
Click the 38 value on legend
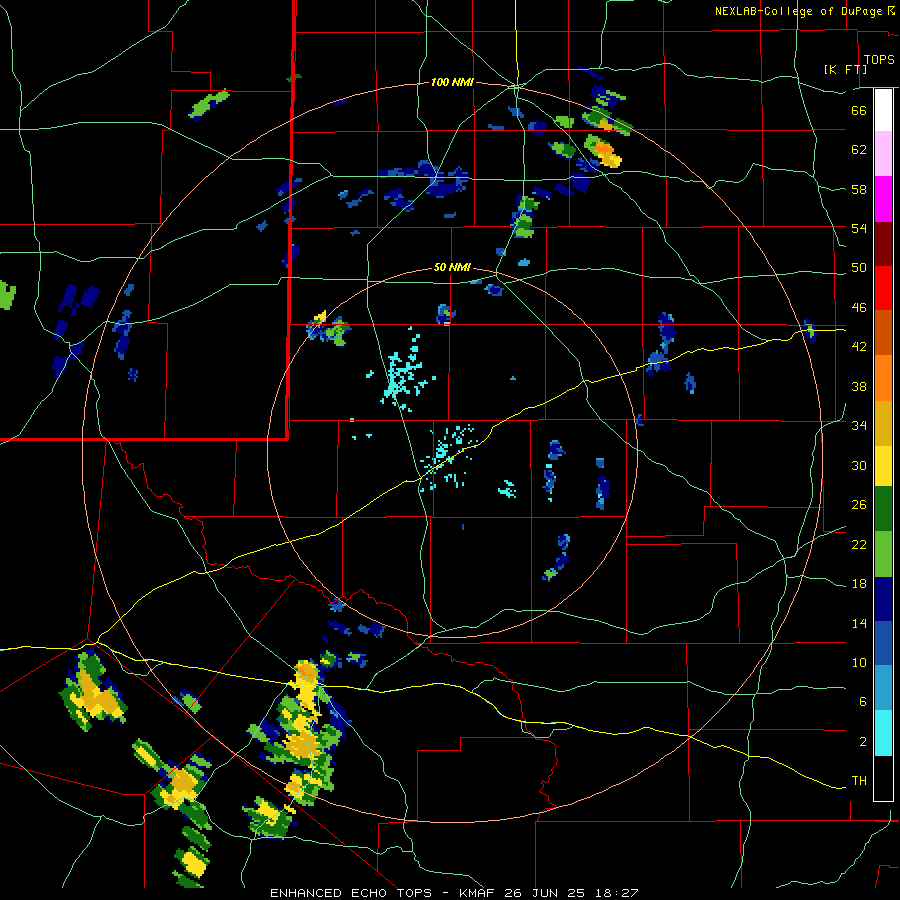[x=859, y=386]
